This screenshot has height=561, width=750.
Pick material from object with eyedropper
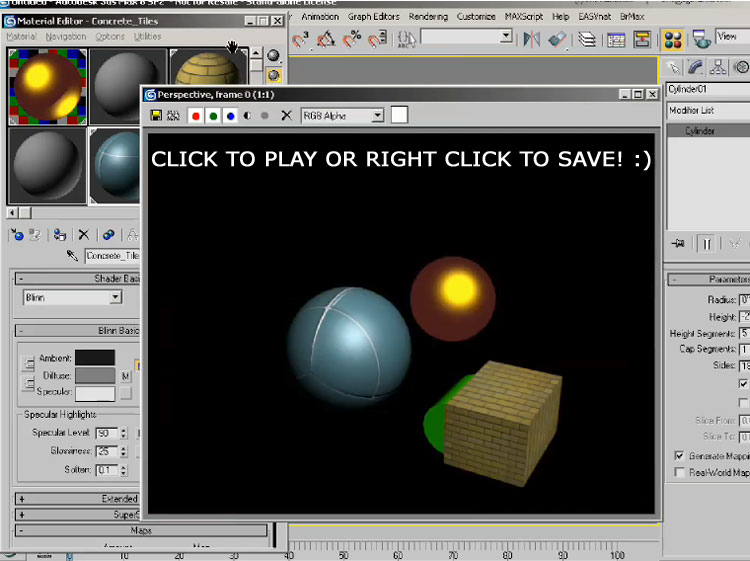pyautogui.click(x=72, y=256)
